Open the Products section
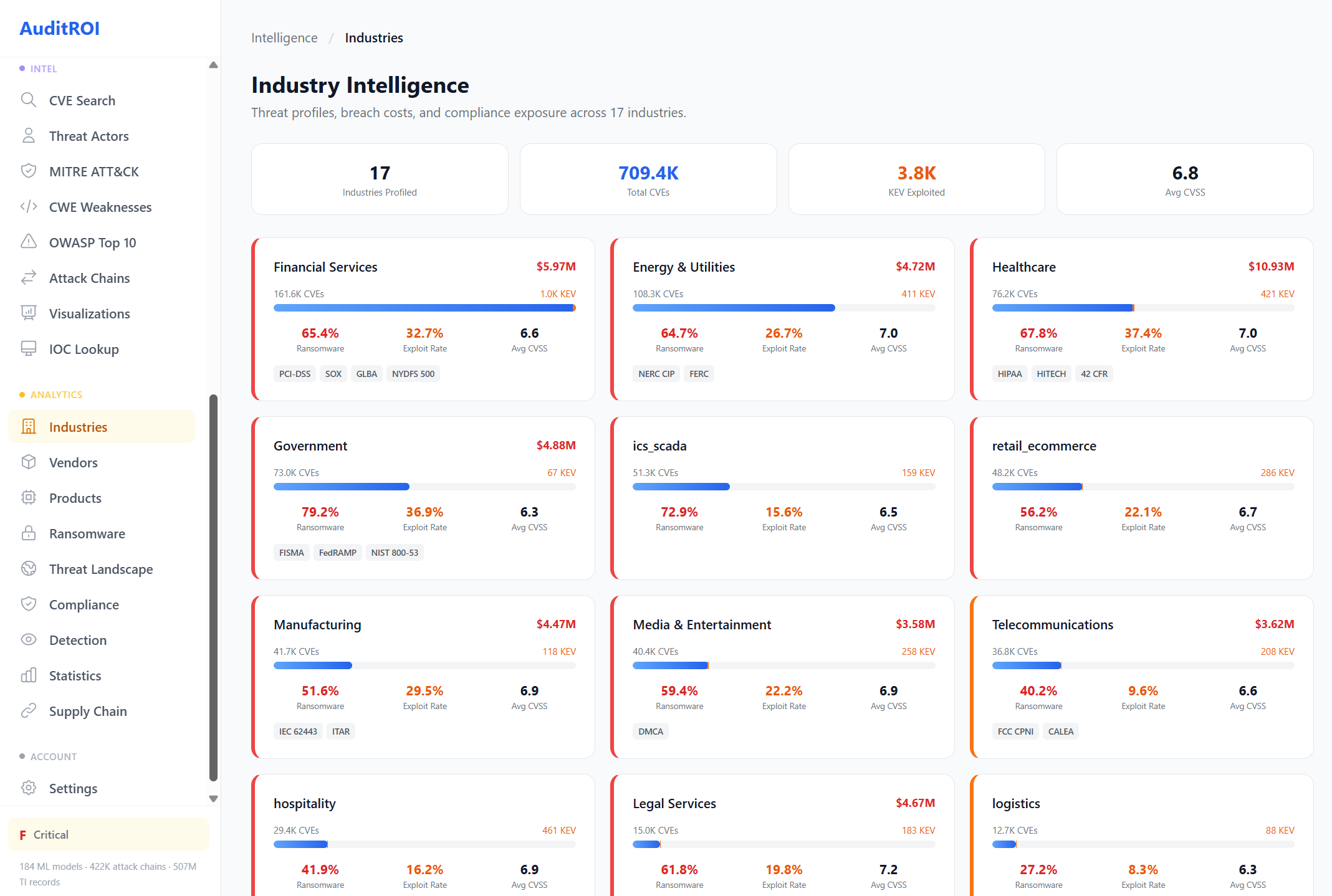The height and width of the screenshot is (896, 1332). 75,498
